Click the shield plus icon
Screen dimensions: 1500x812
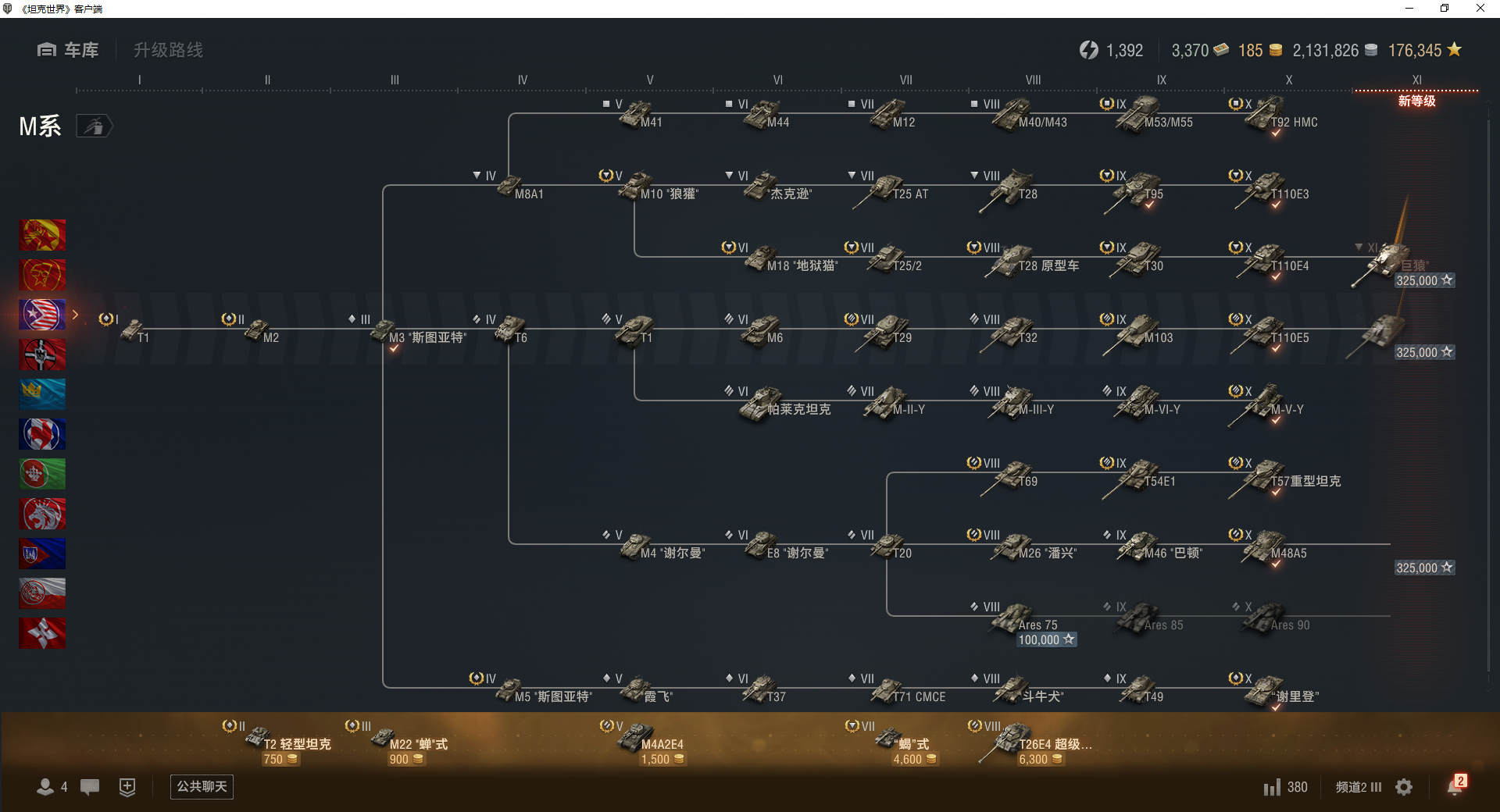pyautogui.click(x=127, y=787)
